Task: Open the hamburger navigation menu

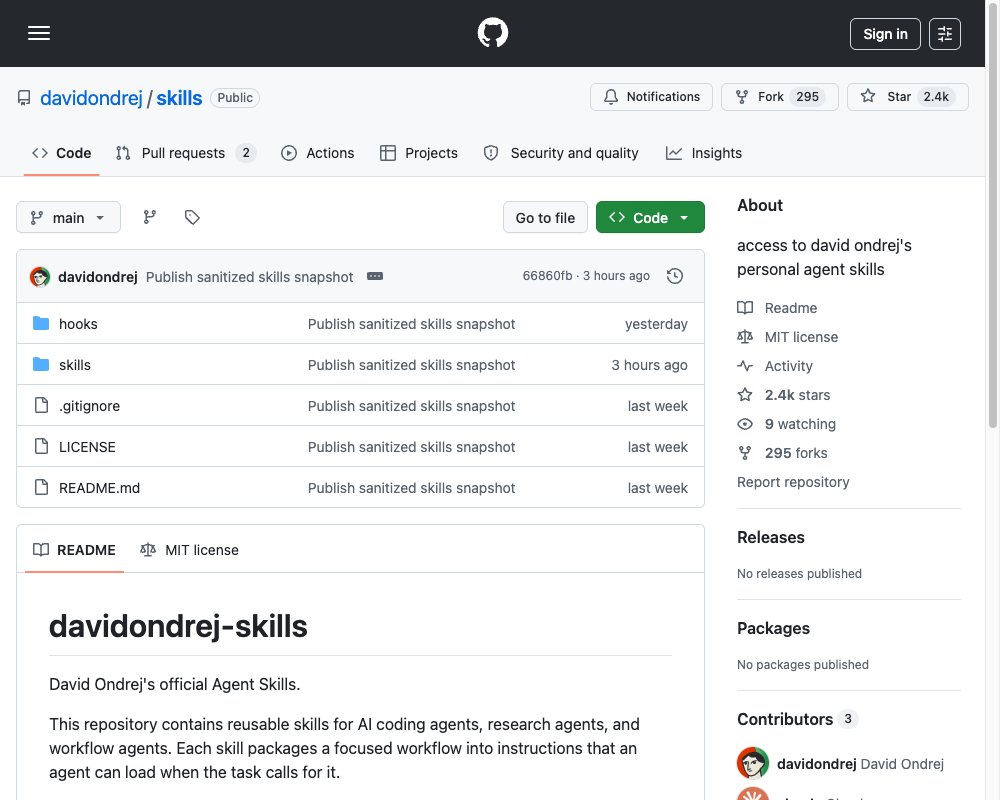Action: [x=39, y=33]
